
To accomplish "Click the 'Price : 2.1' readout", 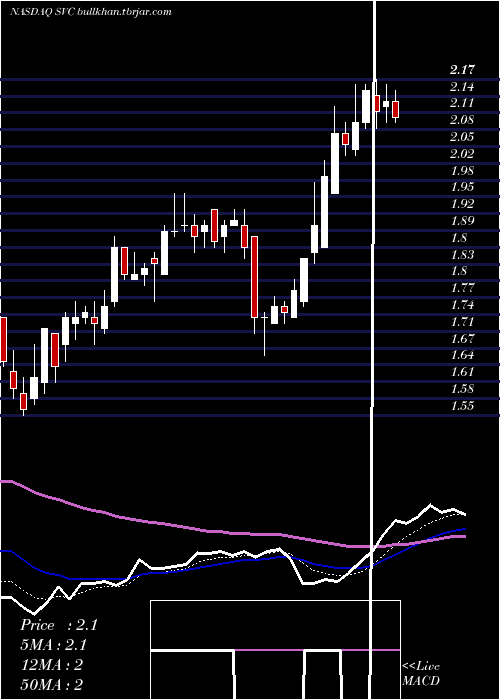I will coord(58,625).
